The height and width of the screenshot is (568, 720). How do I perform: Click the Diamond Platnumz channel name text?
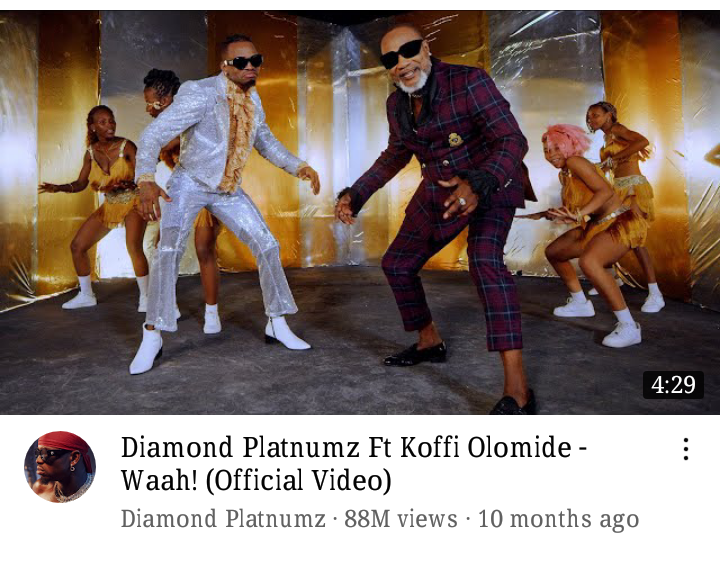tap(223, 519)
